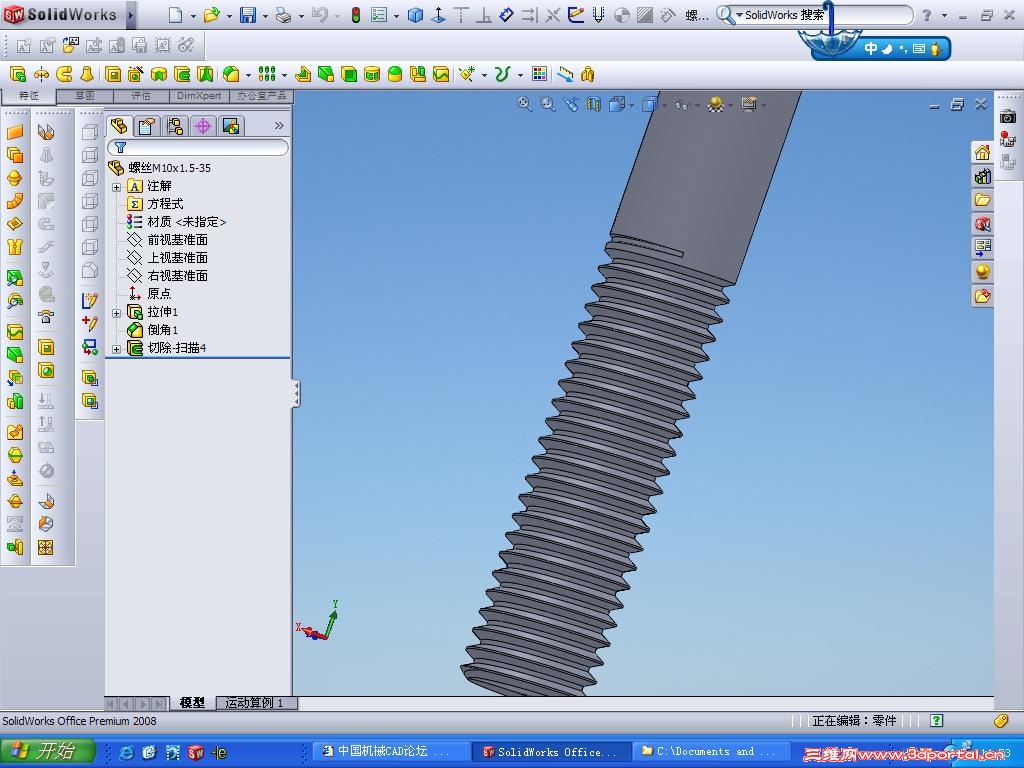This screenshot has width=1024, height=768.
Task: Open the dropdown arrow next to New
Action: tap(193, 16)
